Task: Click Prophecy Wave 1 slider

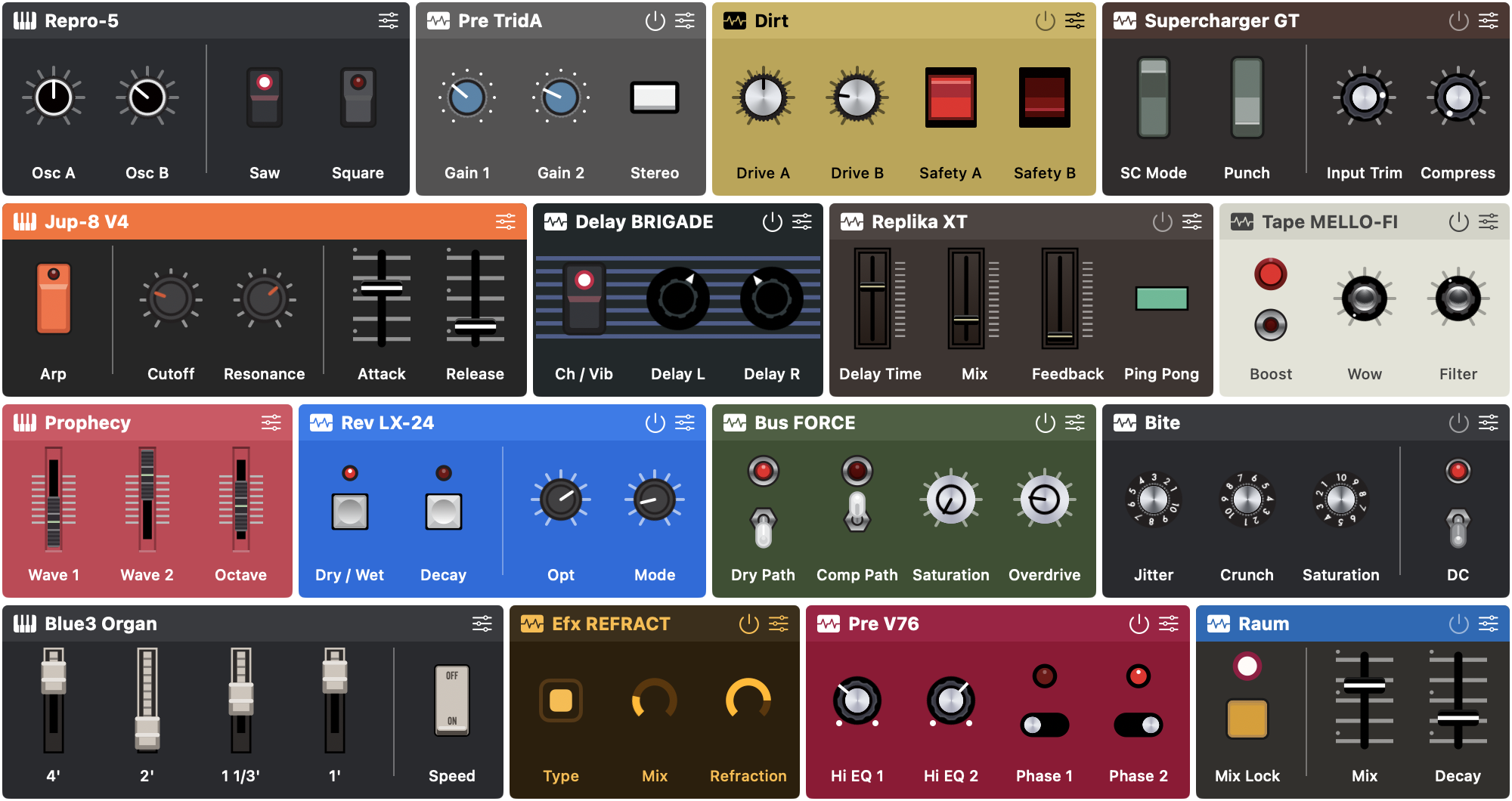Action: click(x=54, y=499)
